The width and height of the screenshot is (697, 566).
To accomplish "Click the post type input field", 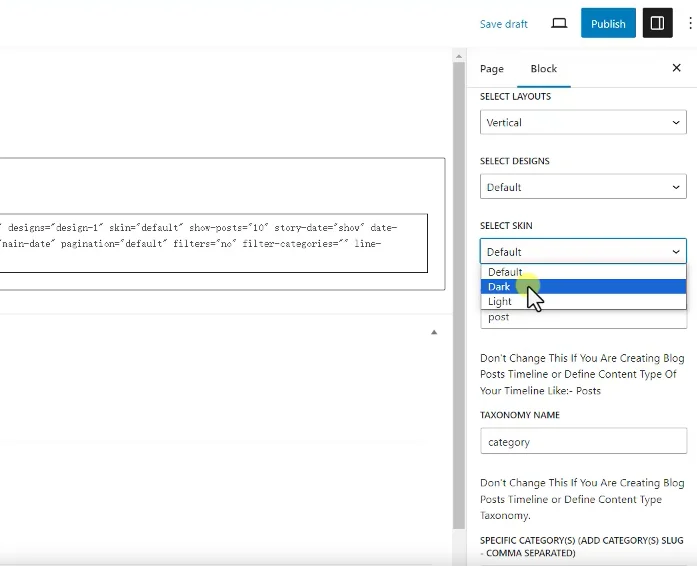I will click(582, 318).
